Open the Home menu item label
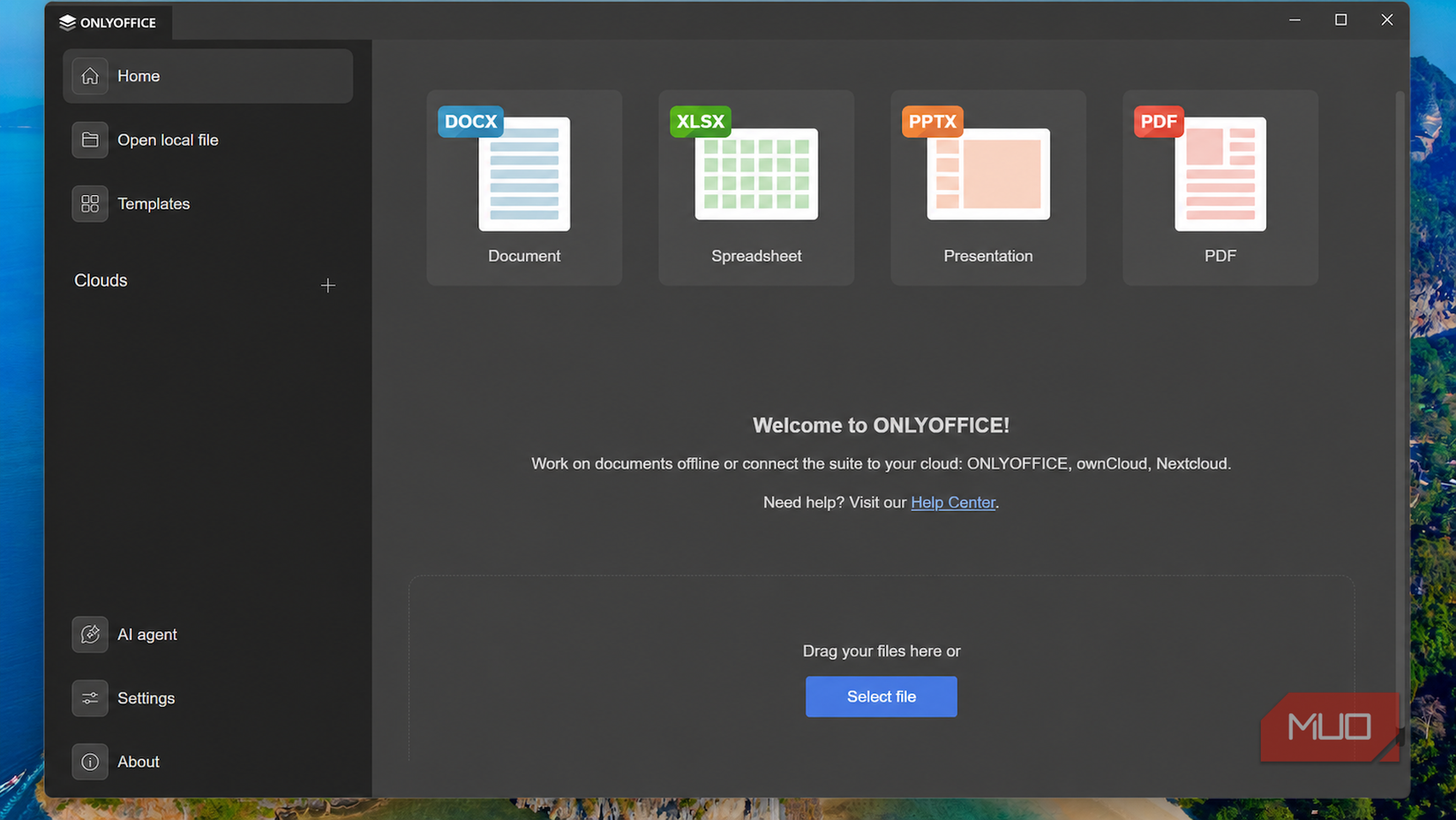The image size is (1456, 820). 139,77
